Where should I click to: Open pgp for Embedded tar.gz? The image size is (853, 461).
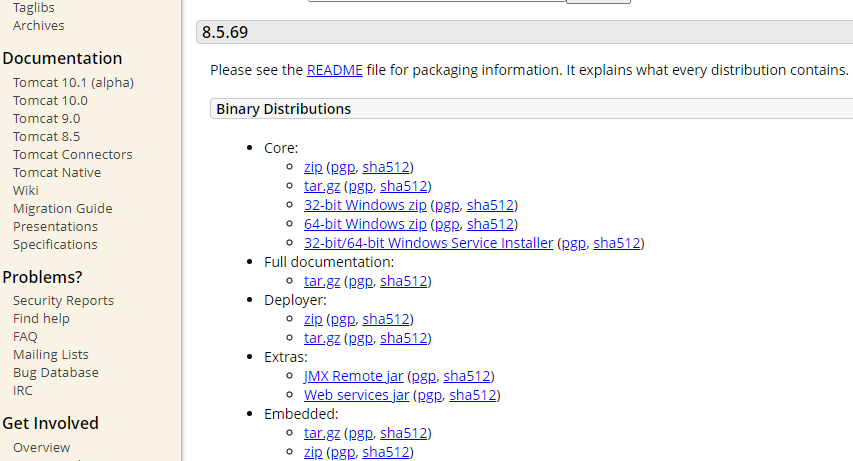(361, 433)
